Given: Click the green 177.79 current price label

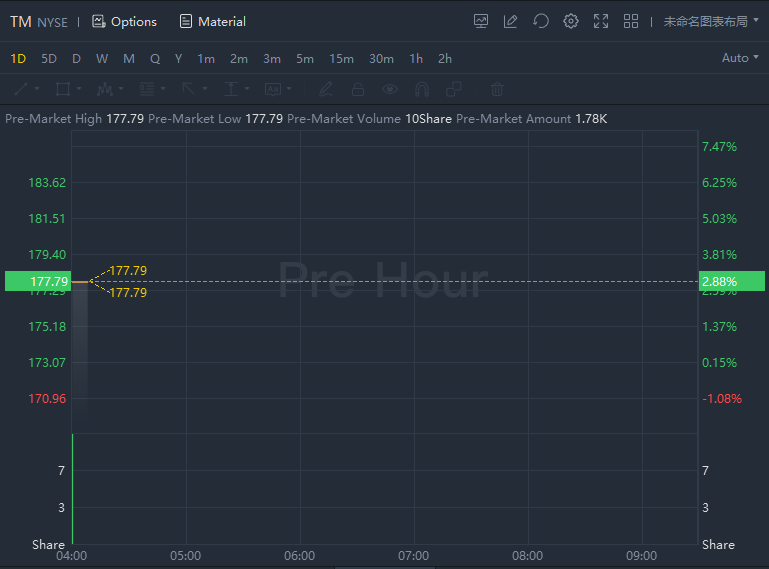Looking at the screenshot, I should 38,281.
